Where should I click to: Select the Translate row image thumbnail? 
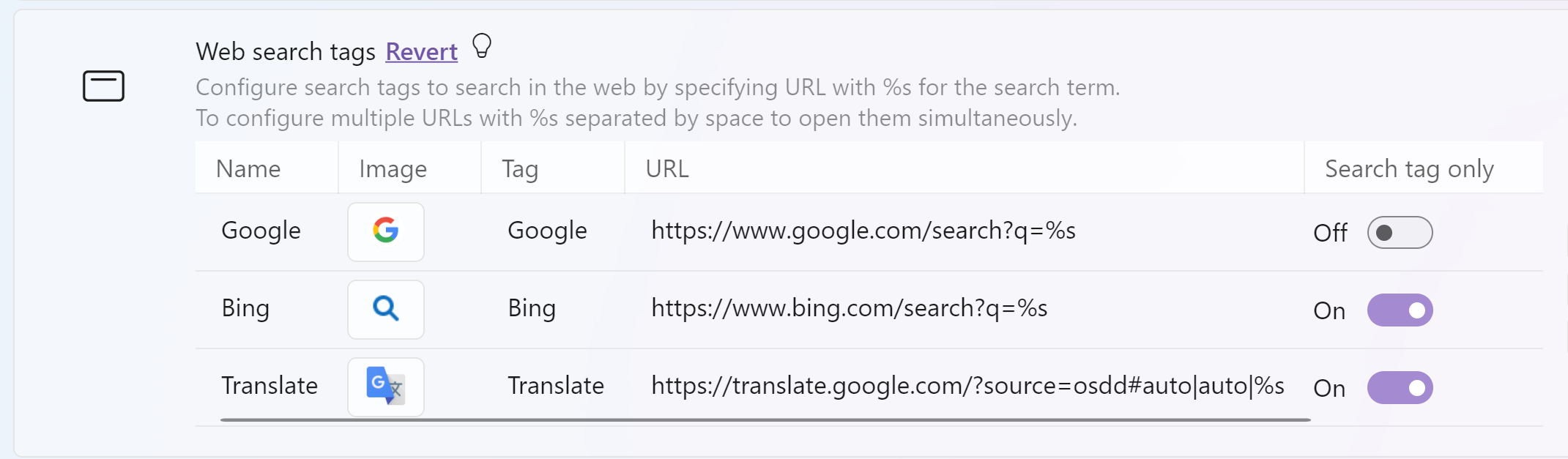tap(385, 387)
